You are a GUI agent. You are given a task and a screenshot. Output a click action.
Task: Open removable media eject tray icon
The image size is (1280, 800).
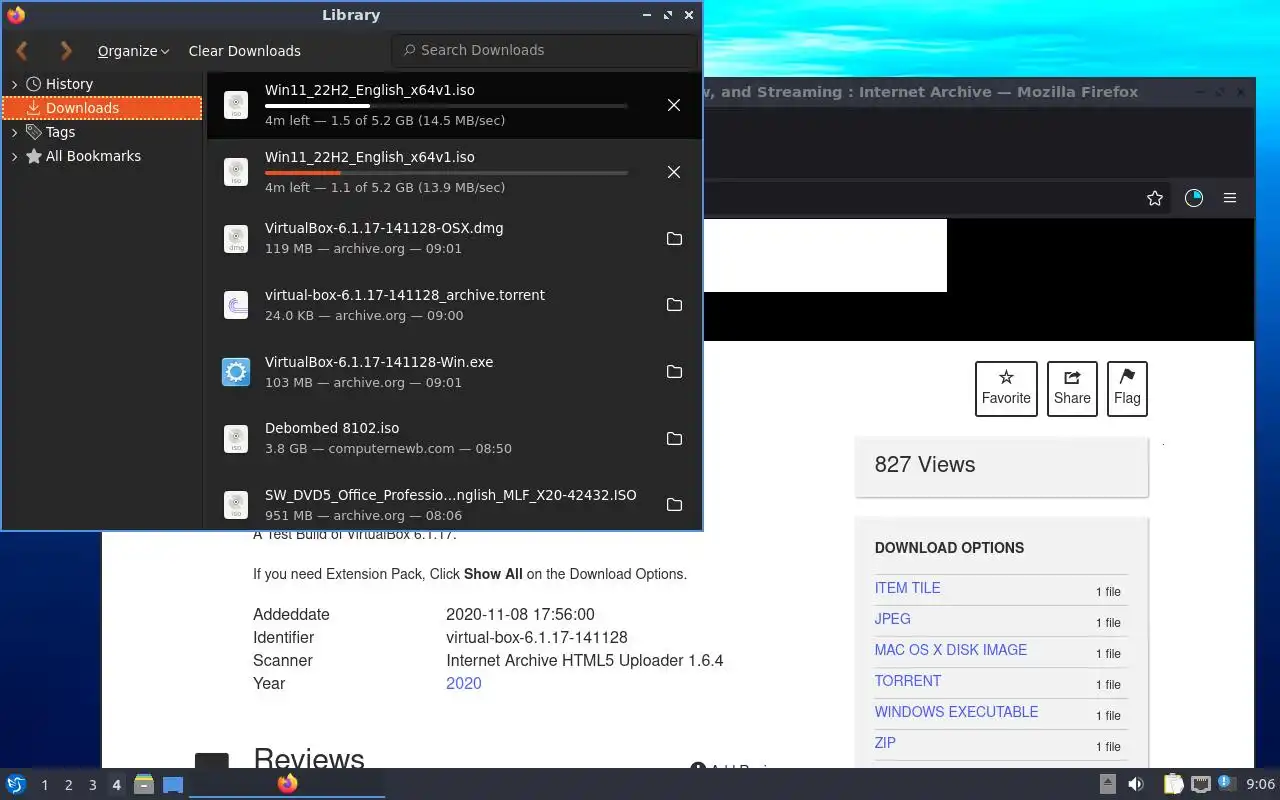click(x=1108, y=784)
